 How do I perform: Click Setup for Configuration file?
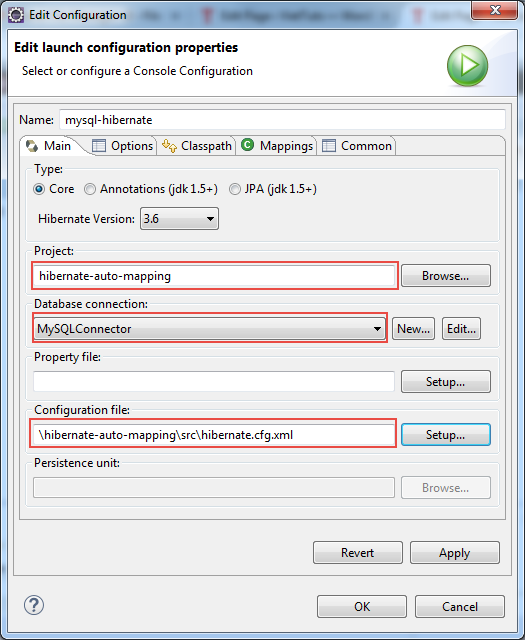pos(446,435)
